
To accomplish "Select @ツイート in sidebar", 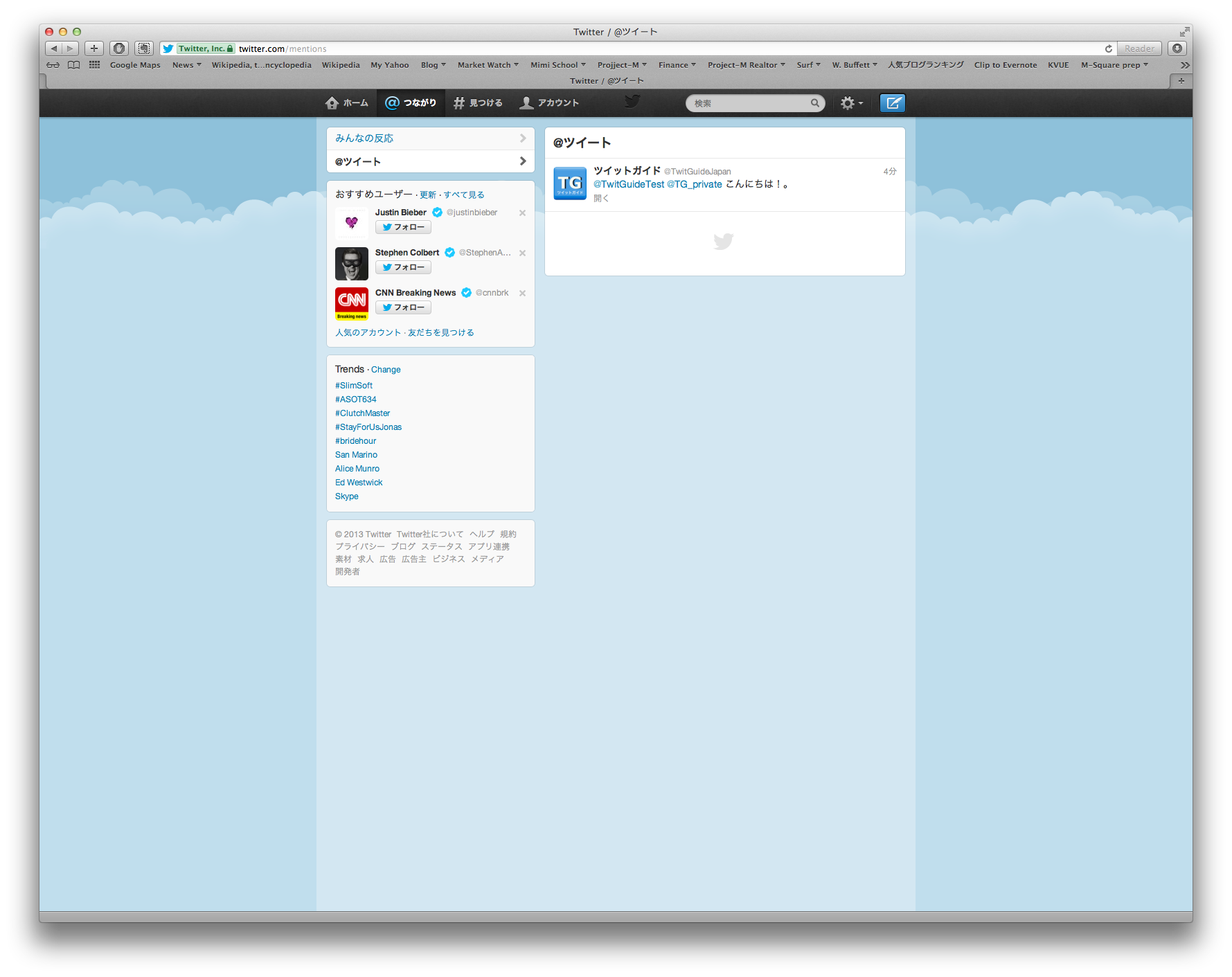I will click(x=430, y=161).
